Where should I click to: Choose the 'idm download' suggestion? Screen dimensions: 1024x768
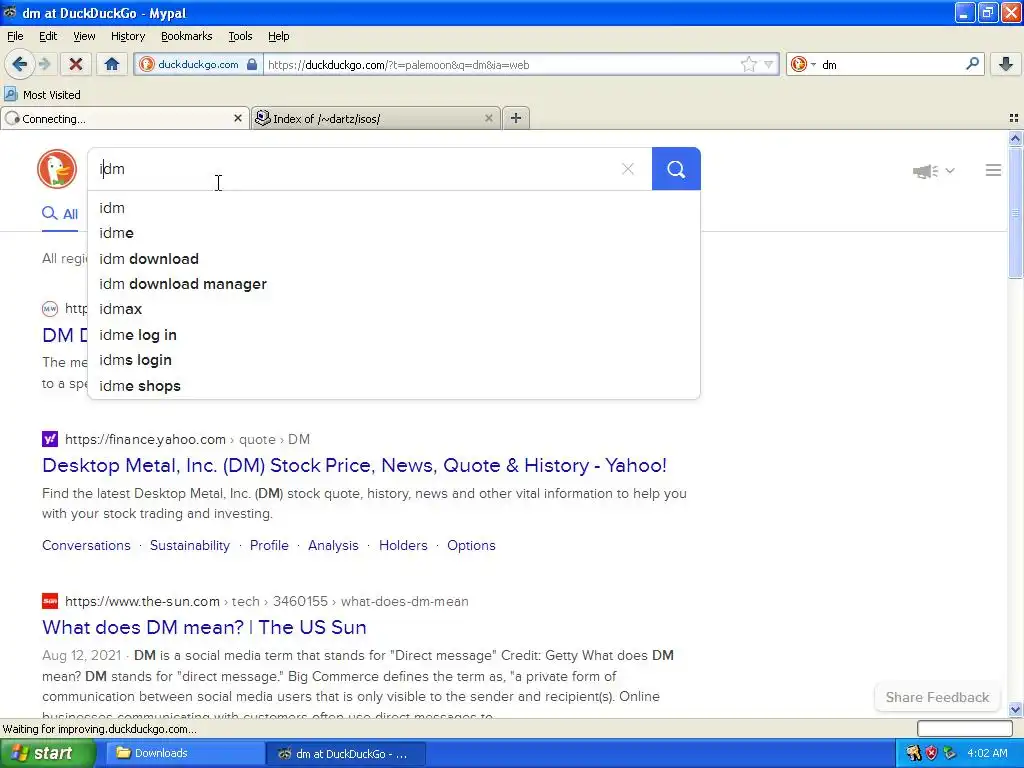coord(394,259)
